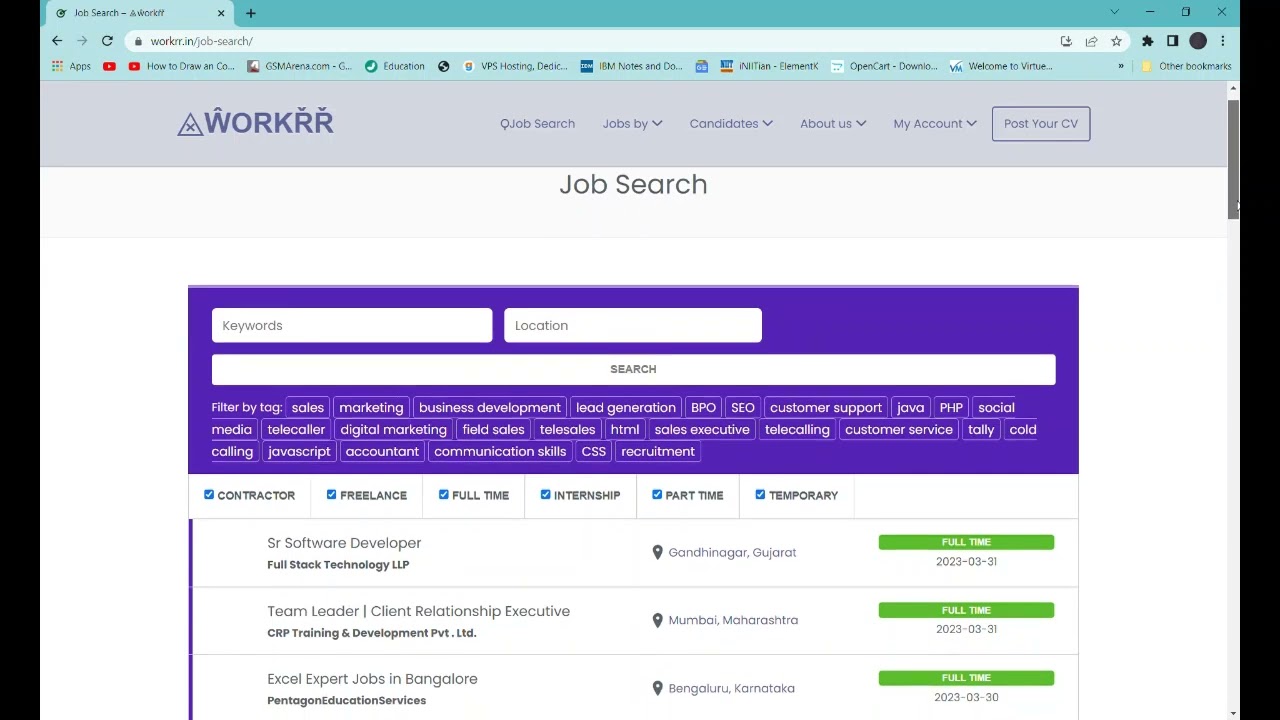Expand About us menu

[833, 124]
